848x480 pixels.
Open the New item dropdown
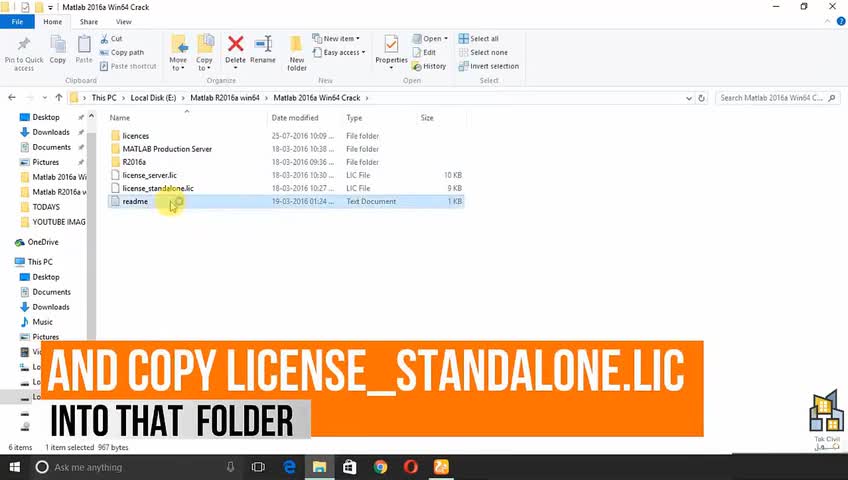click(x=336, y=39)
